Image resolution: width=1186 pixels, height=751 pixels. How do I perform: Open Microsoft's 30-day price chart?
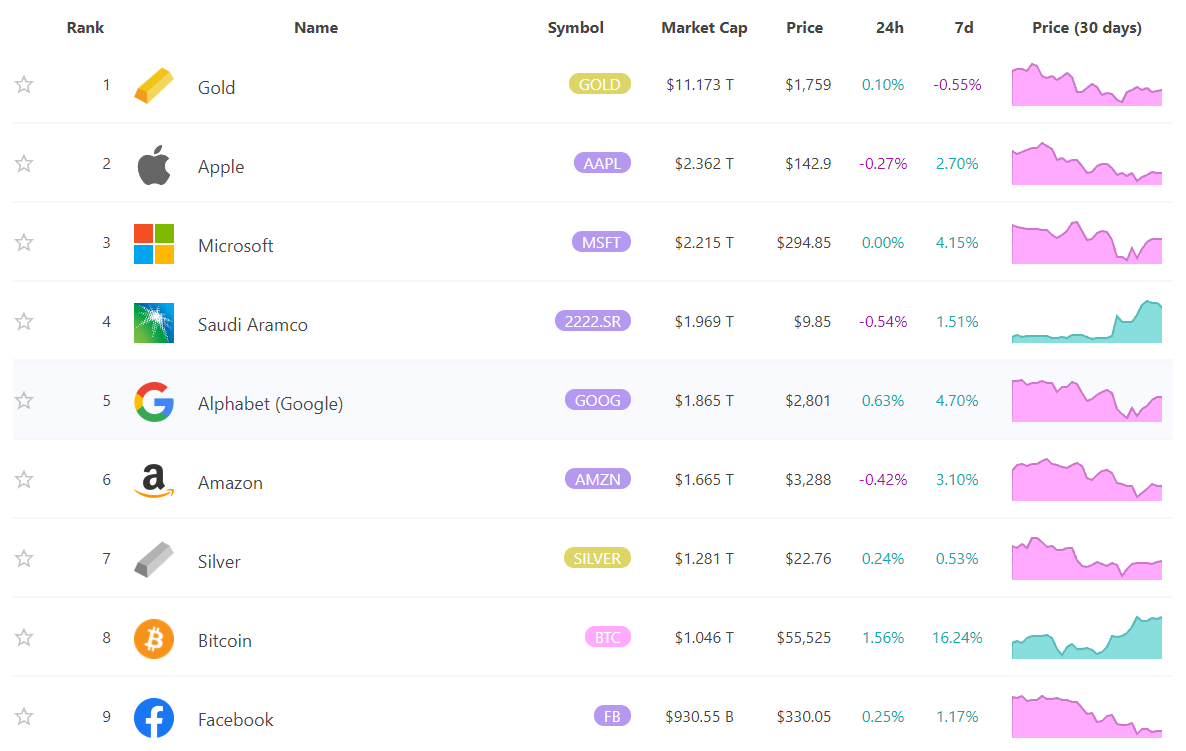[1087, 243]
